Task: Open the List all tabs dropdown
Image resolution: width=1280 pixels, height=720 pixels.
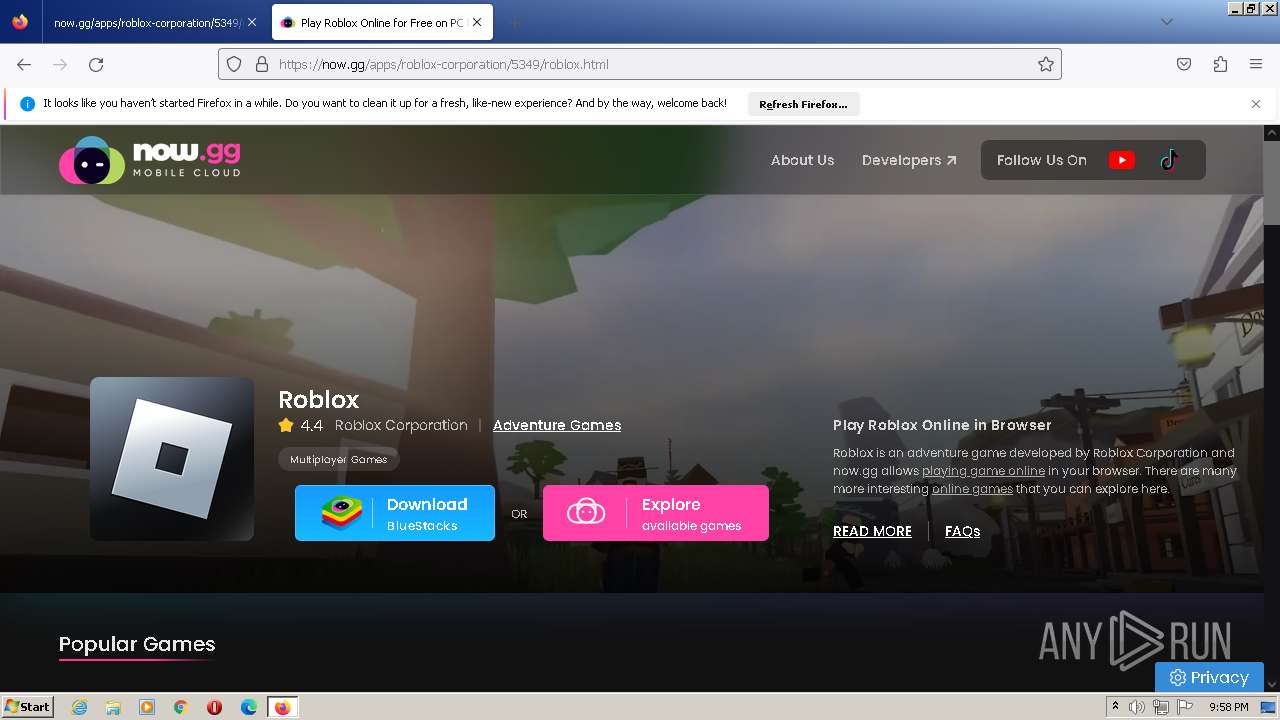Action: pos(1166,22)
